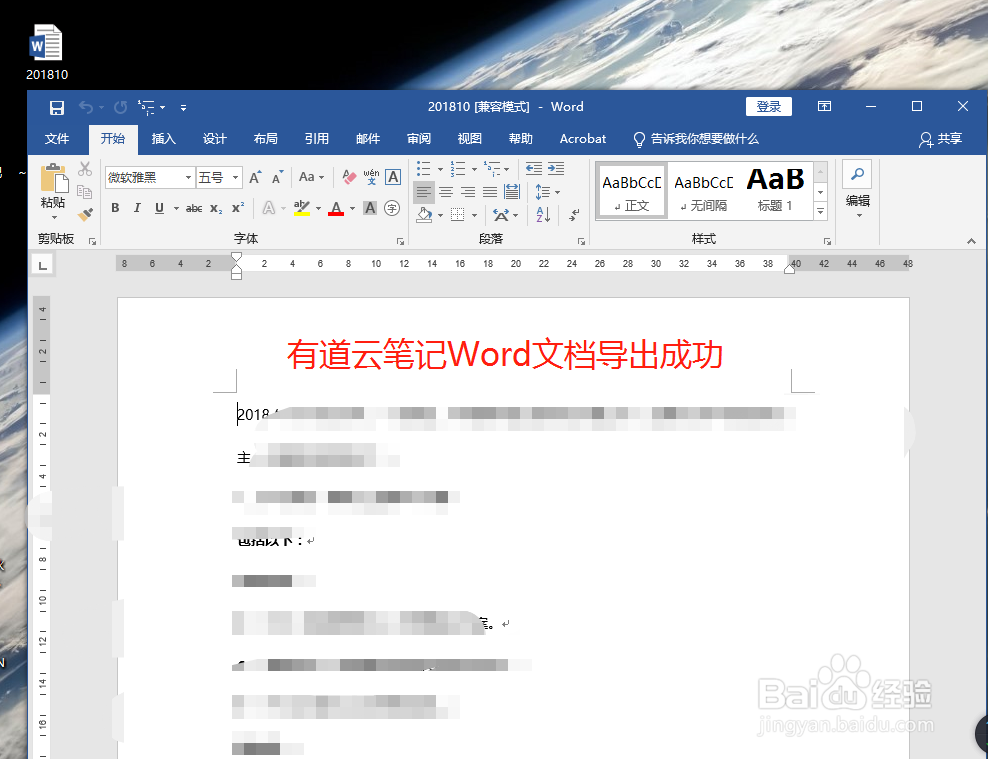Switch to the 审阅 tab
Viewport: 988px width, 759px height.
(418, 139)
